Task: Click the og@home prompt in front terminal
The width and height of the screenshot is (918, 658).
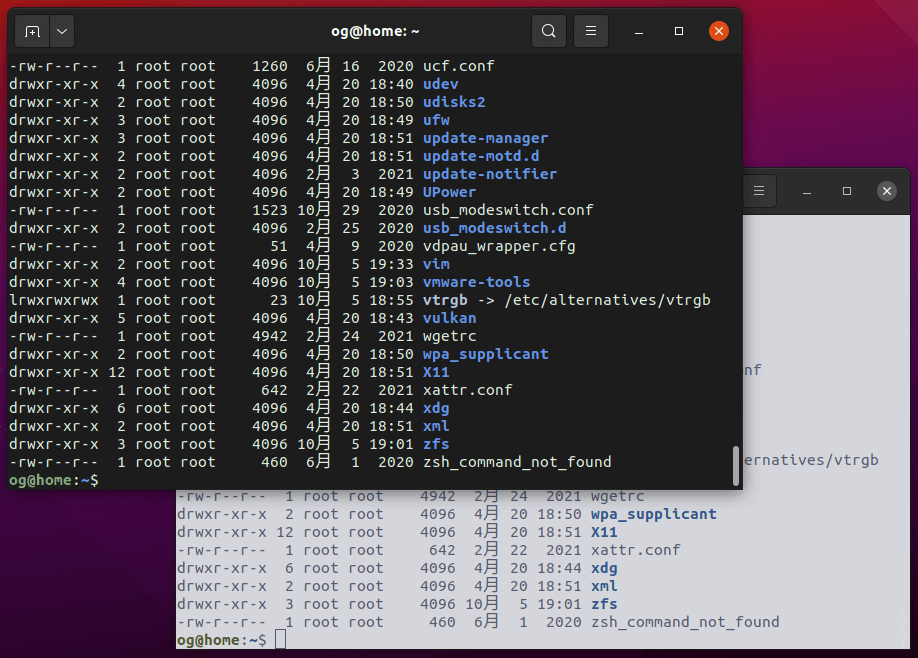Action: (x=53, y=481)
